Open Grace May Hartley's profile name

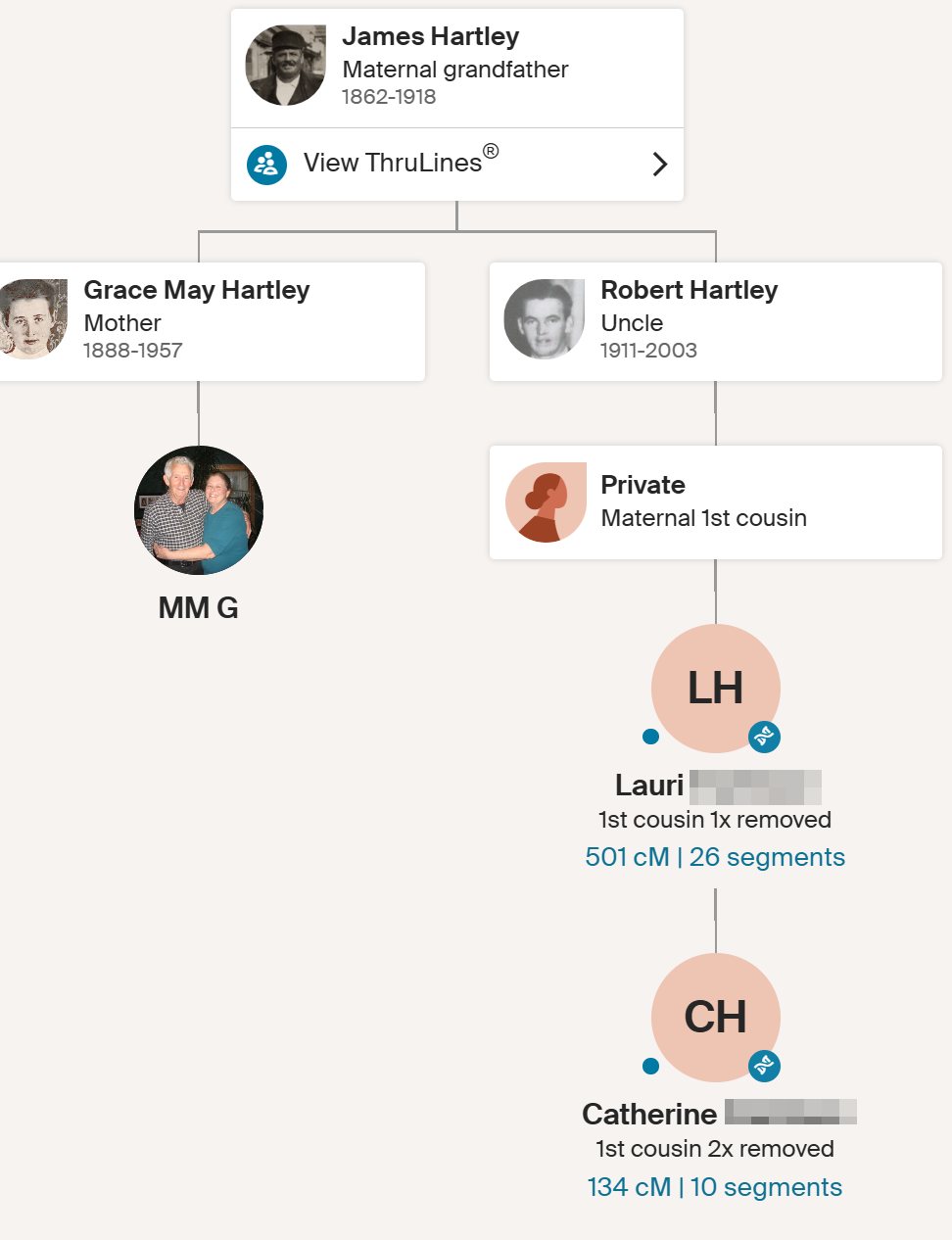pos(196,290)
